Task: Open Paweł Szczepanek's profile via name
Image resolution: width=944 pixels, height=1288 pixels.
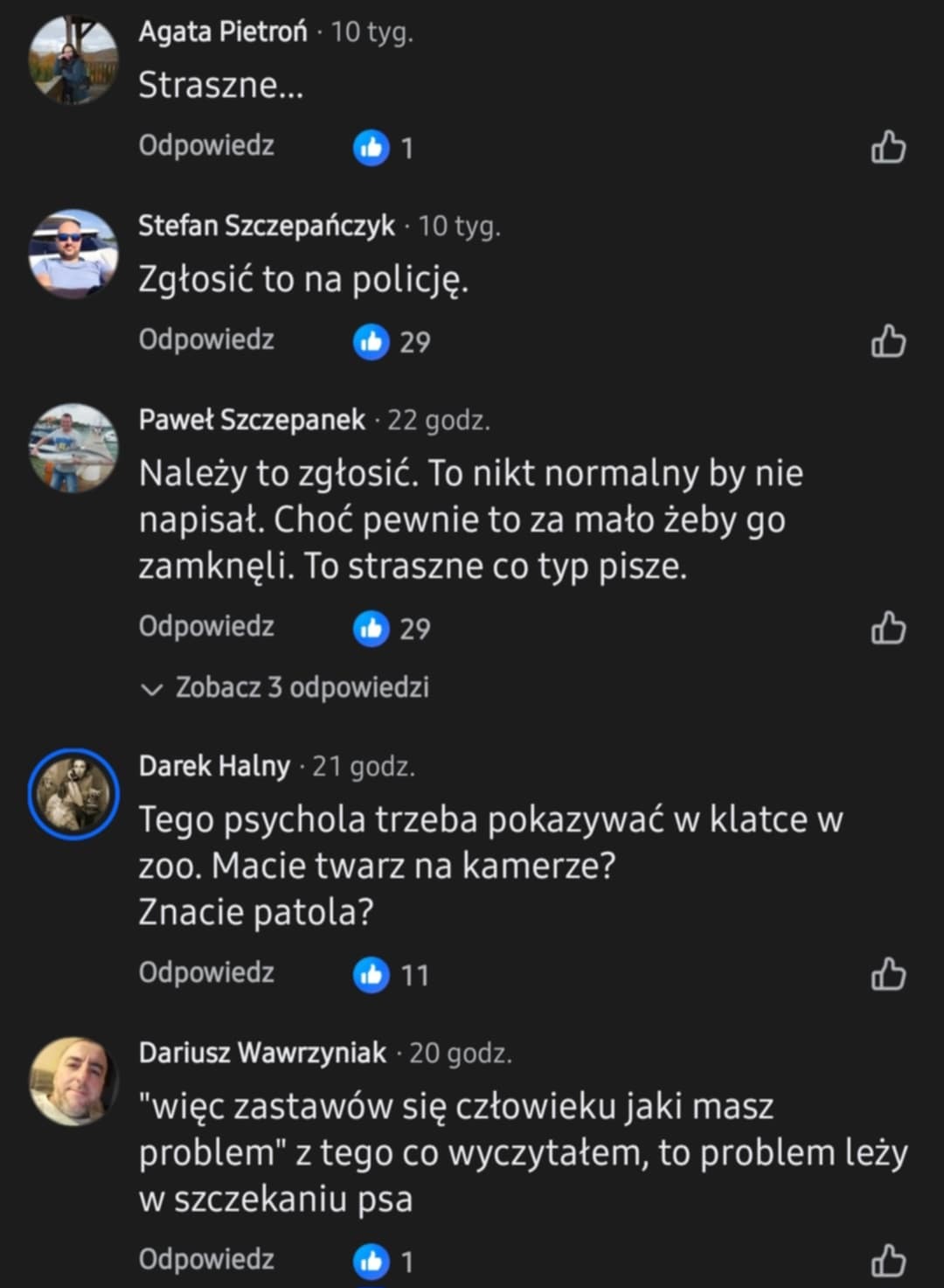Action: tap(252, 420)
